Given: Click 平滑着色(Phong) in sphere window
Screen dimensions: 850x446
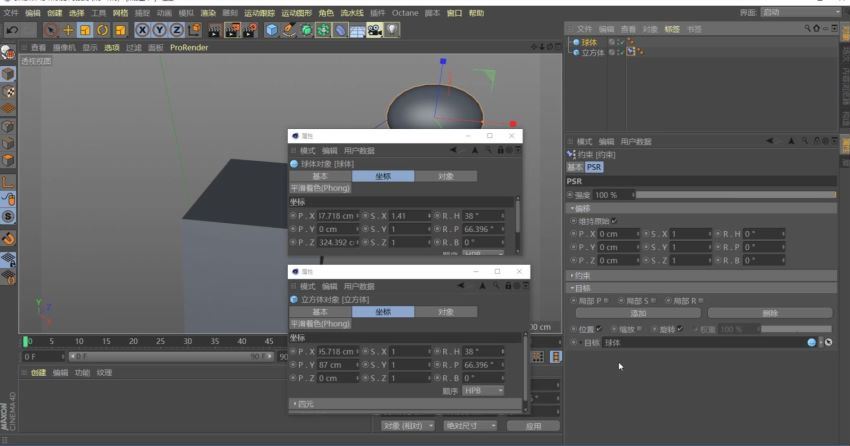Looking at the screenshot, I should pos(320,189).
